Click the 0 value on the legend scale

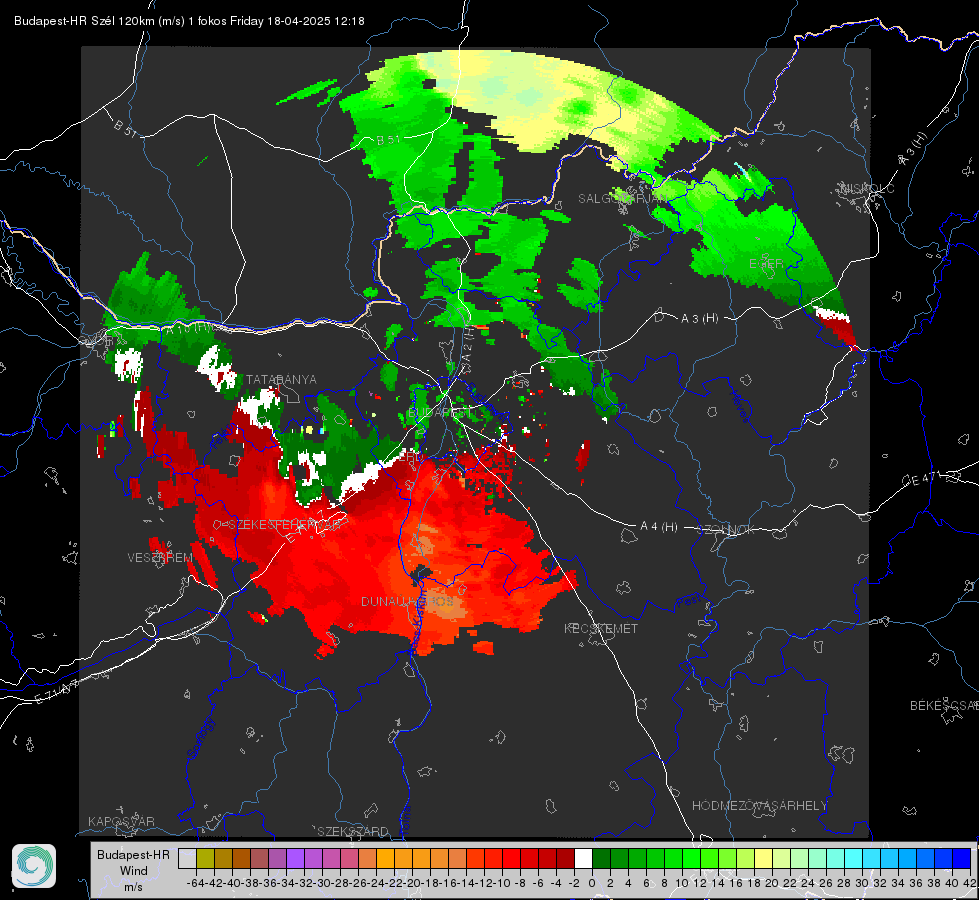coord(592,883)
